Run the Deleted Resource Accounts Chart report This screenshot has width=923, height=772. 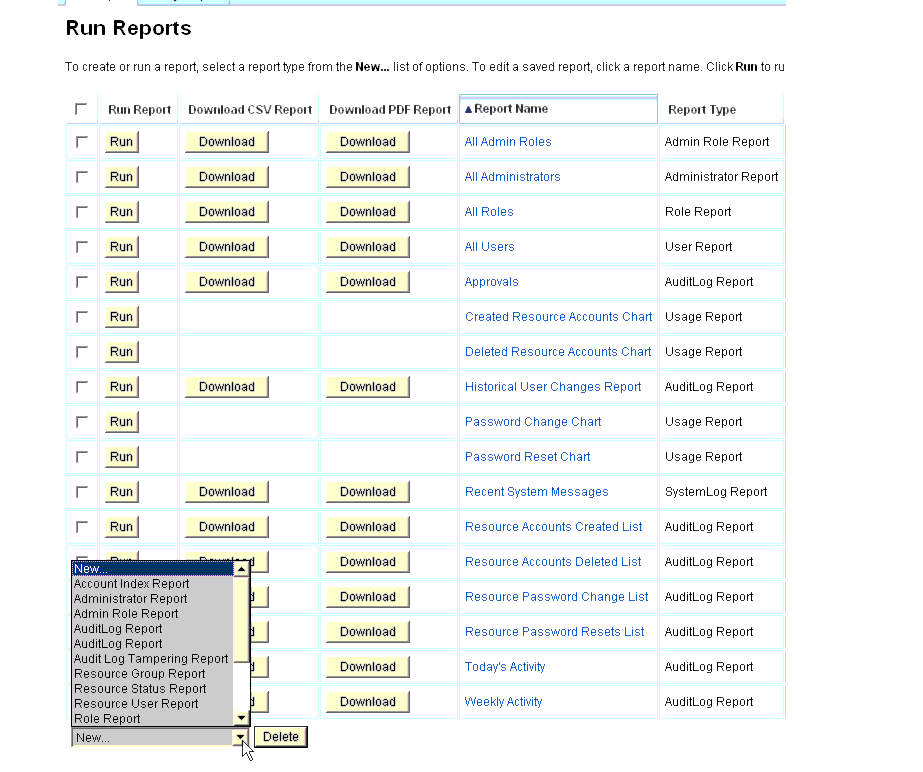point(121,352)
